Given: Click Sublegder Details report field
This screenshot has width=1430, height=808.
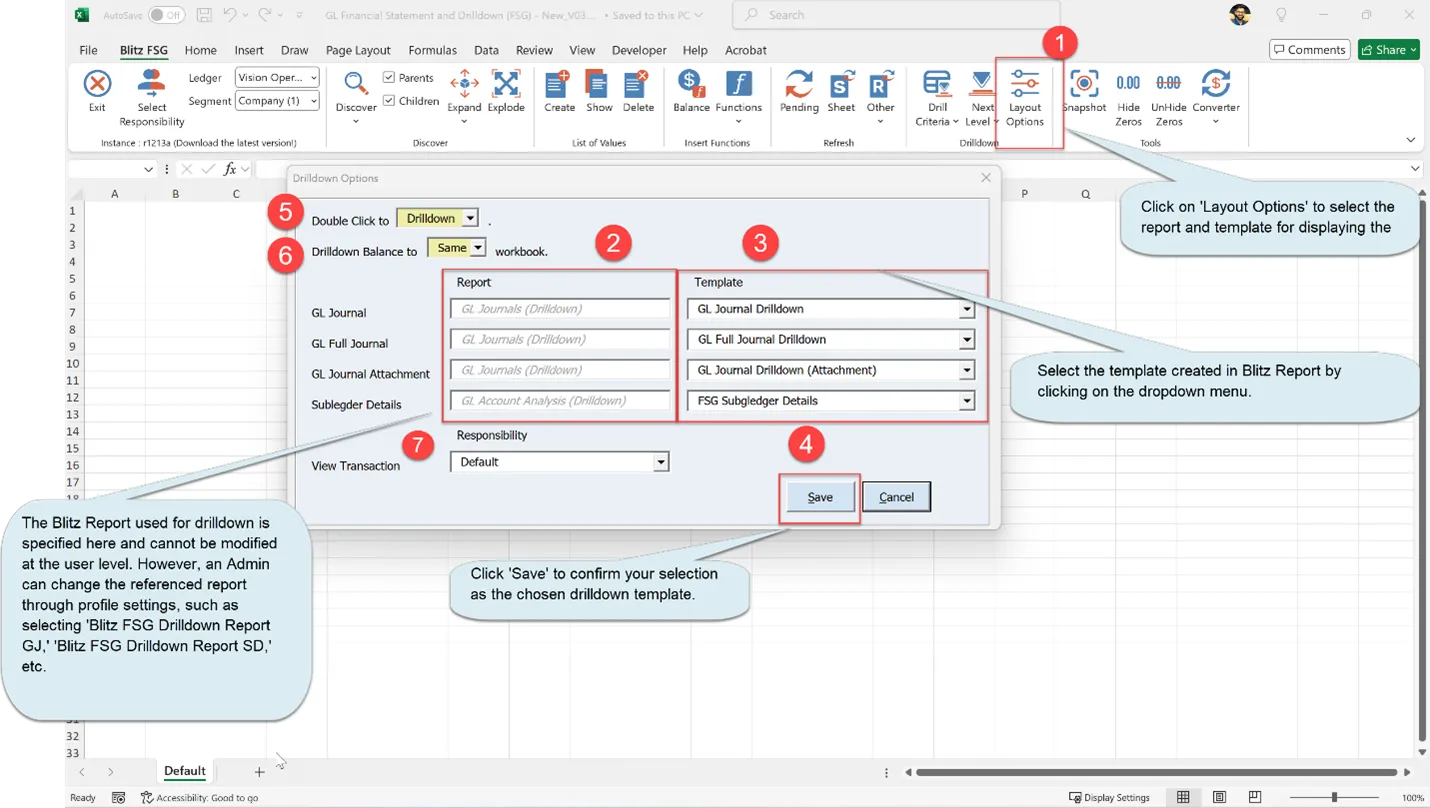Looking at the screenshot, I should pyautogui.click(x=561, y=401).
